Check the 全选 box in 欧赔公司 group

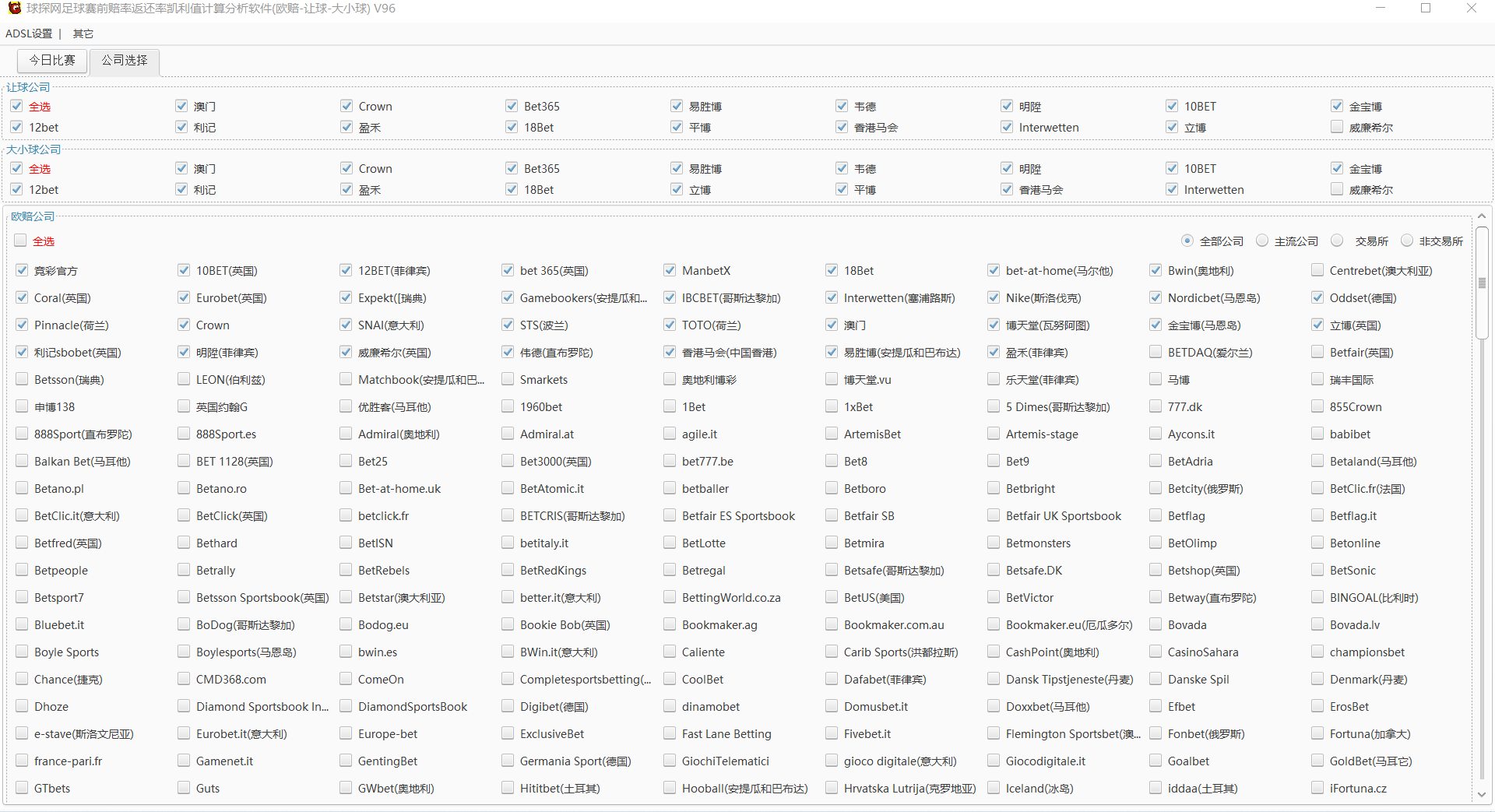[21, 241]
